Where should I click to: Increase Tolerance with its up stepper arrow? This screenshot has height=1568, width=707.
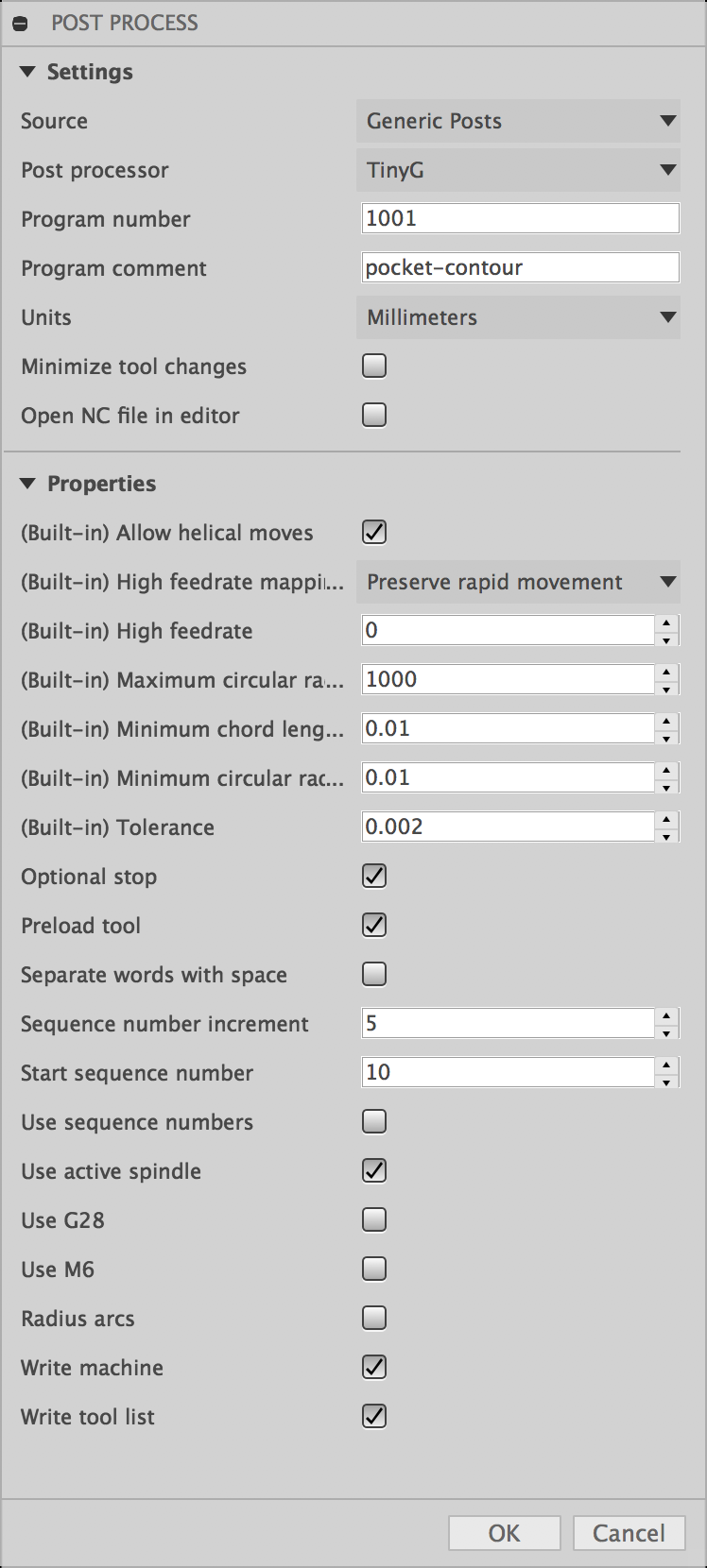point(666,821)
